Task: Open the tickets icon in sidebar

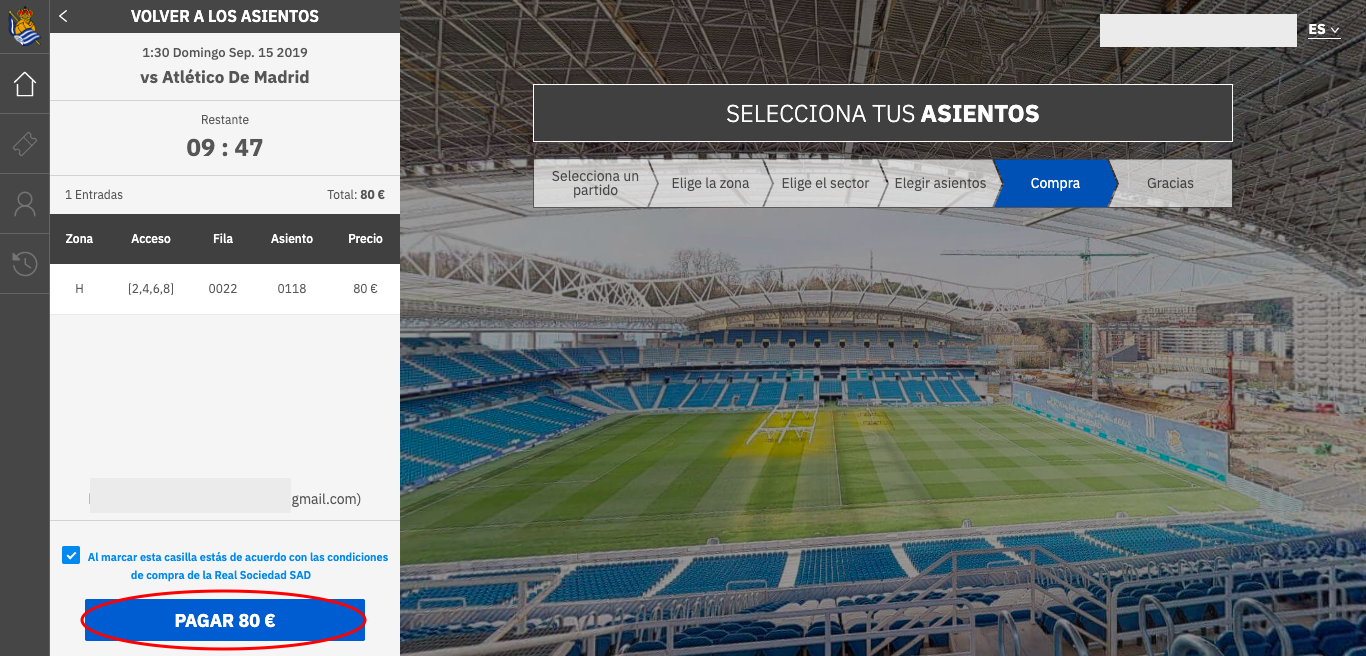Action: point(25,144)
